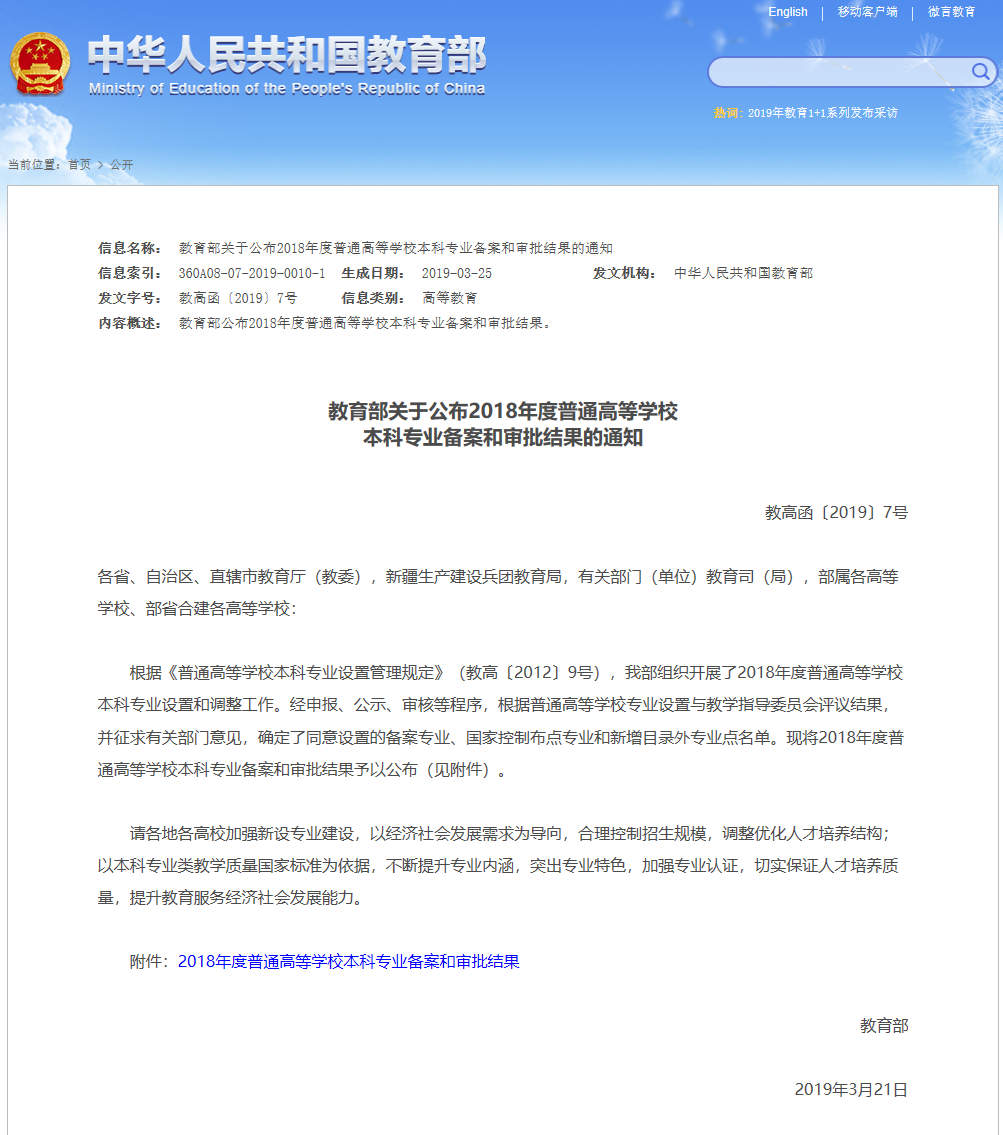Click the index number 360A08-07-2019-0010-1

coord(252,273)
